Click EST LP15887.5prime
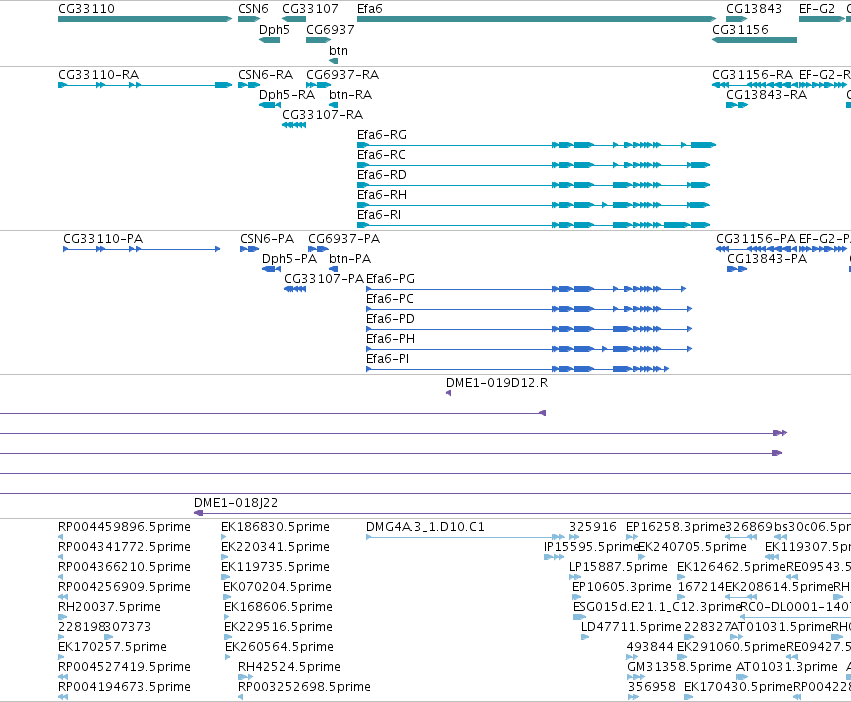This screenshot has height=702, width=851. (x=618, y=567)
